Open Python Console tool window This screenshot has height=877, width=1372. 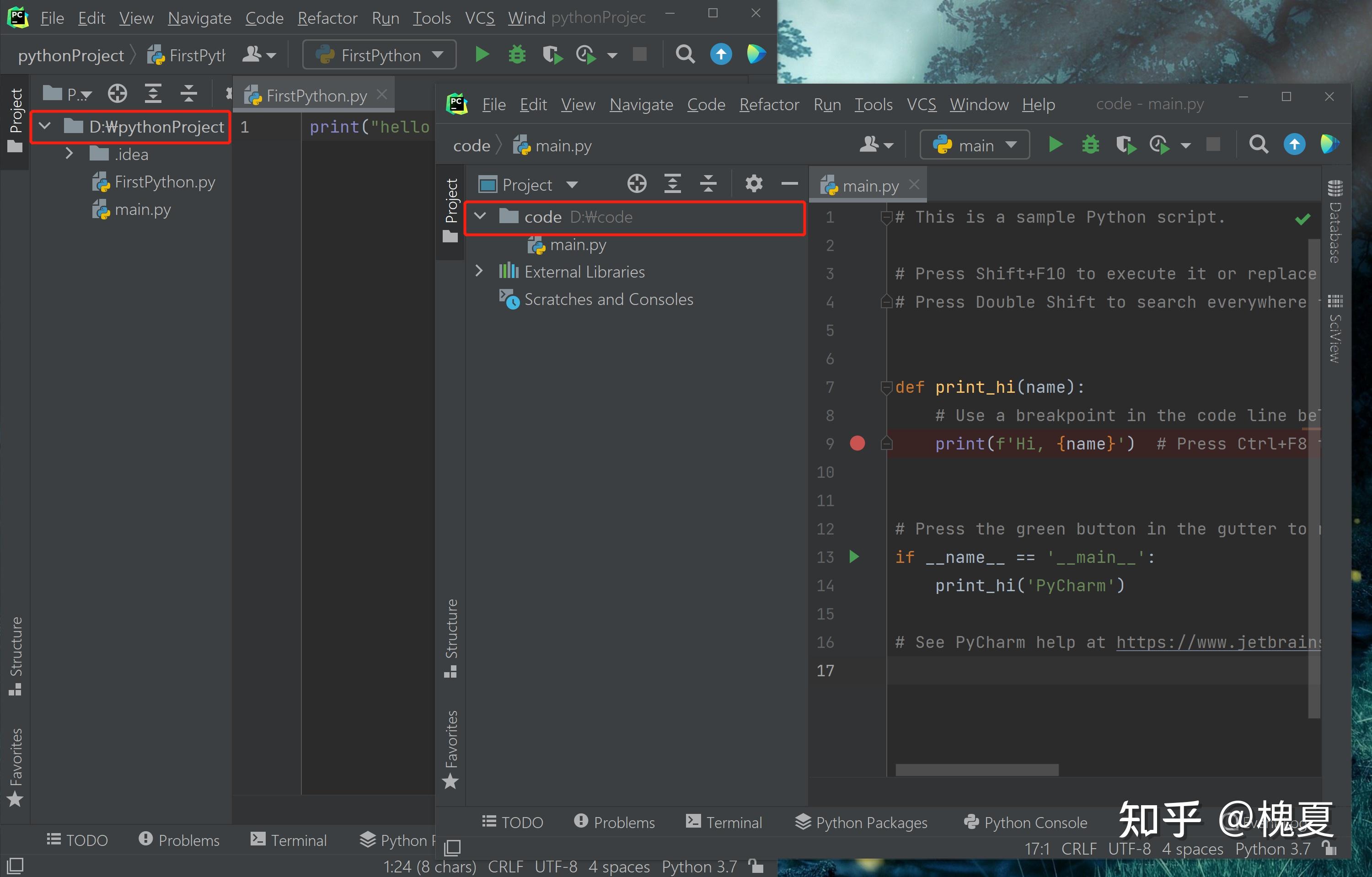point(1025,822)
